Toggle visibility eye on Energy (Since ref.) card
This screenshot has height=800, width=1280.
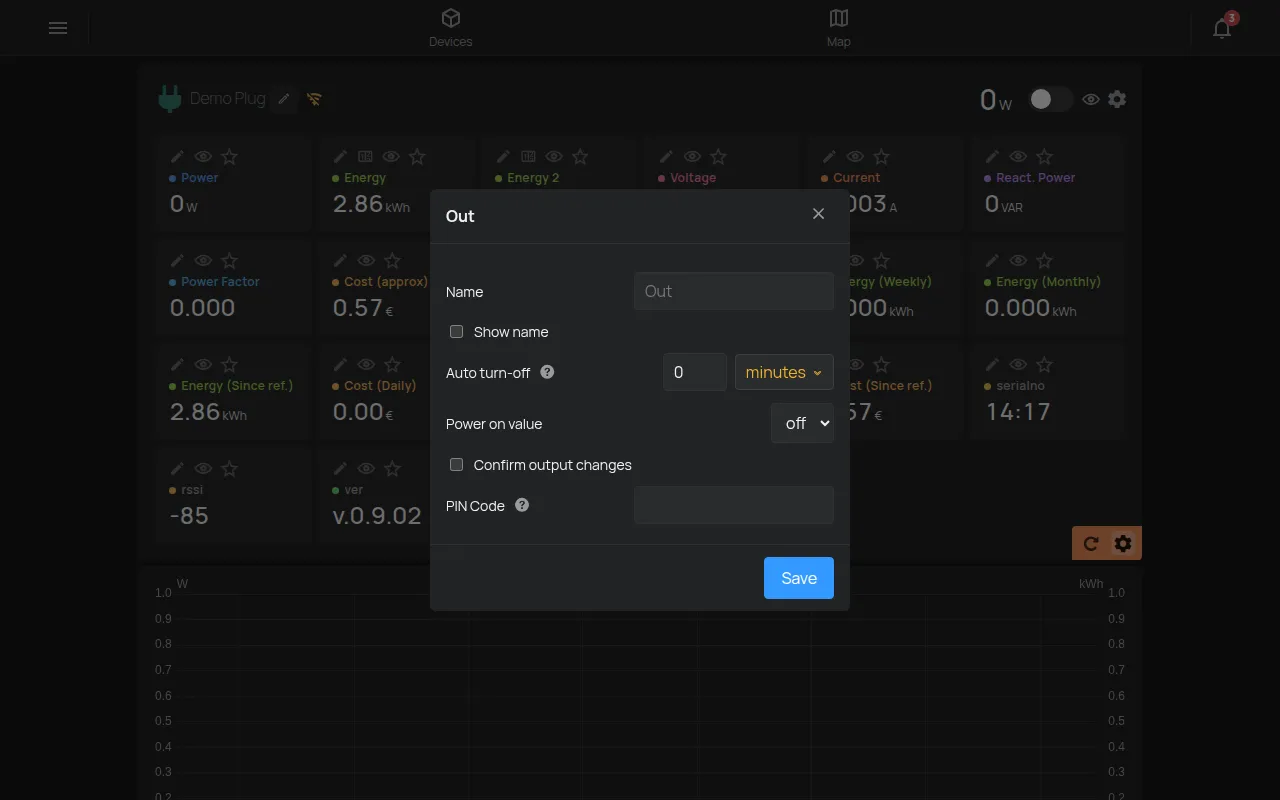[203, 365]
